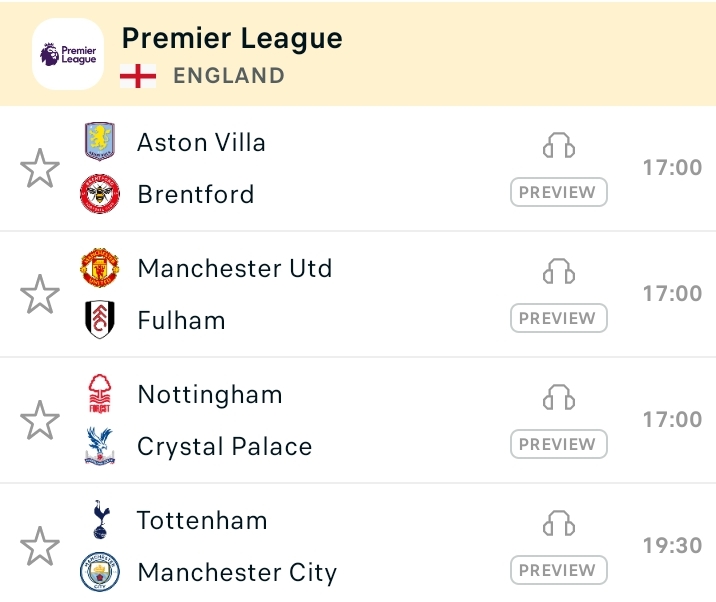Open the Premier League heading link

(x=232, y=39)
